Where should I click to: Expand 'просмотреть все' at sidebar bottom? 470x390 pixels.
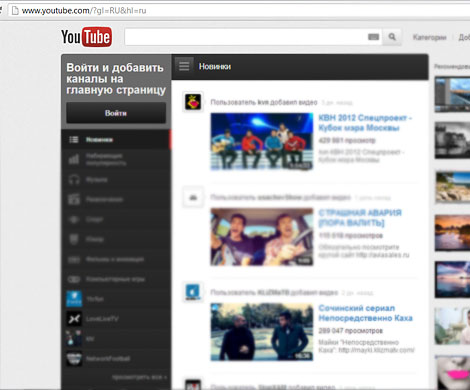tap(139, 377)
